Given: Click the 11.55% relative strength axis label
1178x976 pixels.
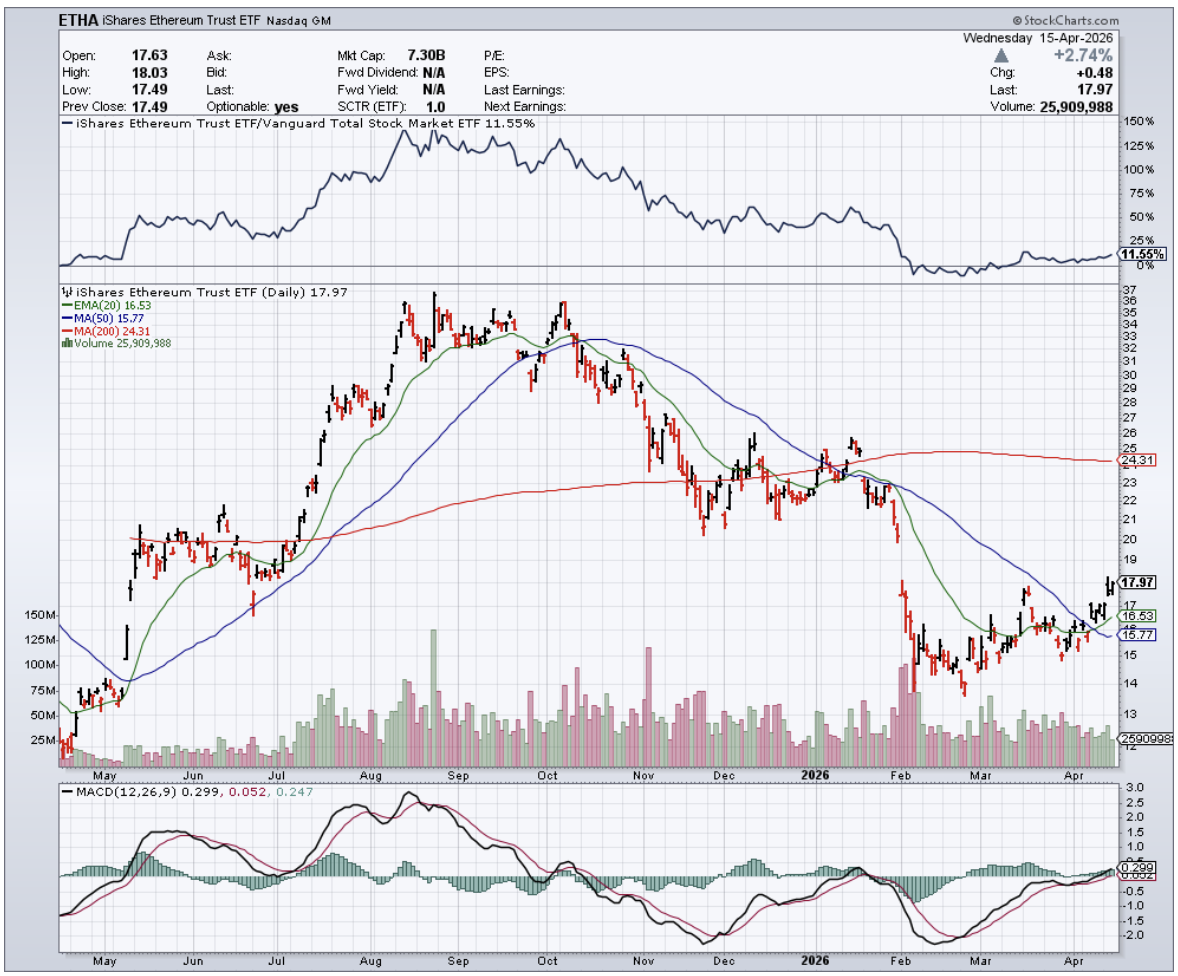Looking at the screenshot, I should [1142, 255].
